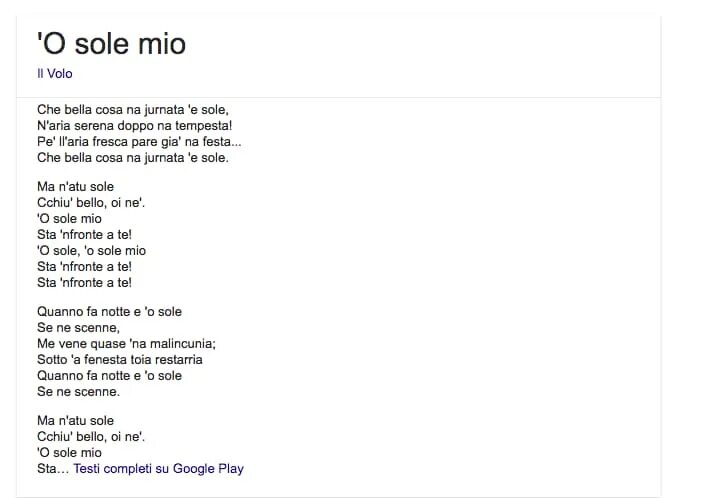Open Testi completi su Google Play link
This screenshot has width=706, height=498.
coord(158,469)
